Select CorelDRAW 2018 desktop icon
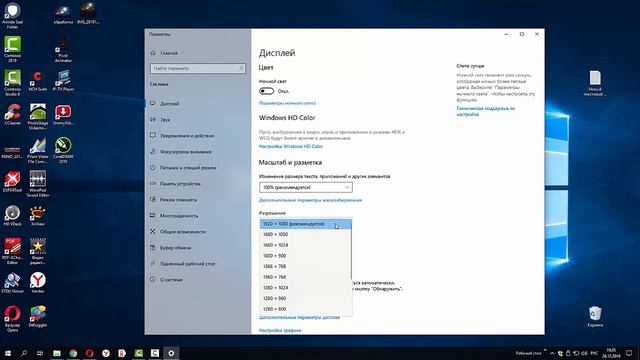The width and height of the screenshot is (640, 360). point(63,150)
